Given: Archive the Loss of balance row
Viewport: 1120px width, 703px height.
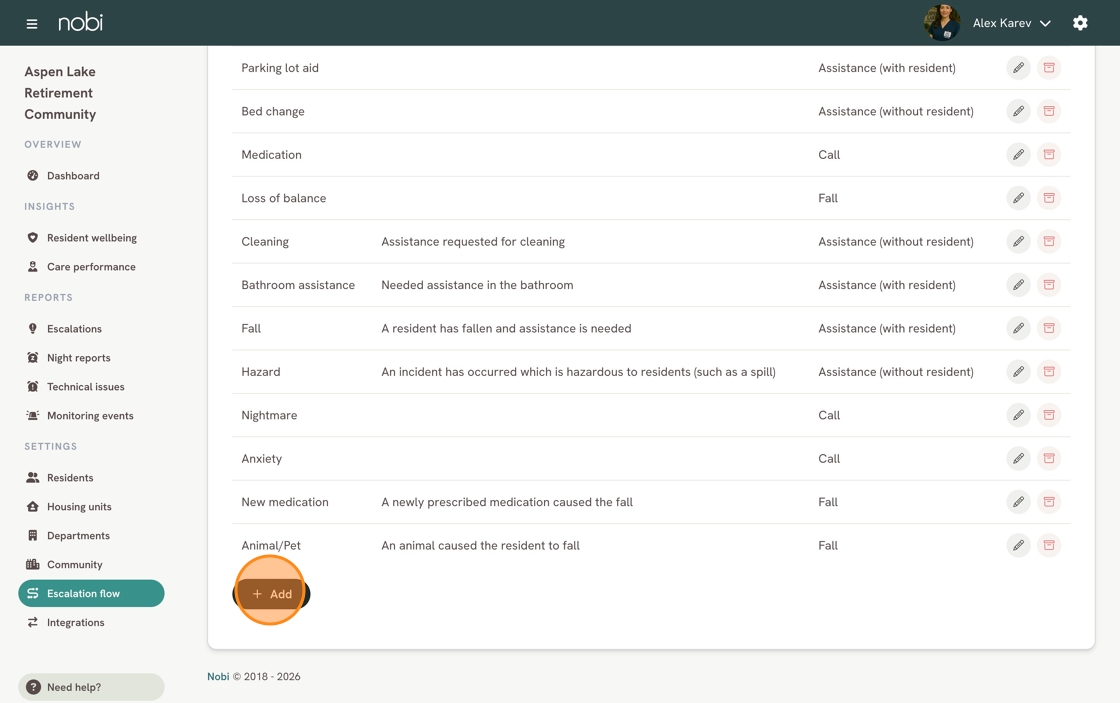Looking at the screenshot, I should pyautogui.click(x=1049, y=198).
